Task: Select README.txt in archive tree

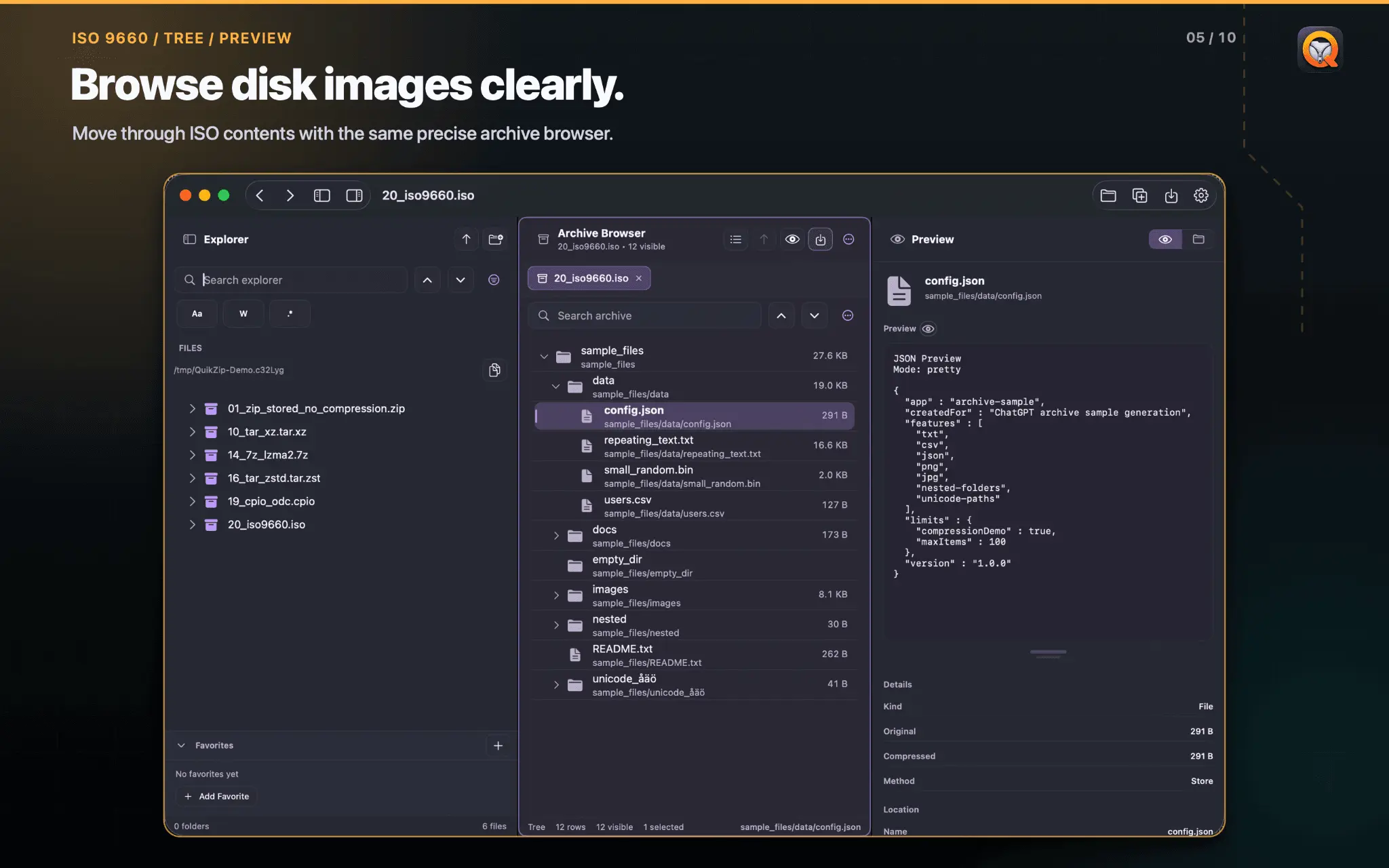Action: click(x=694, y=654)
